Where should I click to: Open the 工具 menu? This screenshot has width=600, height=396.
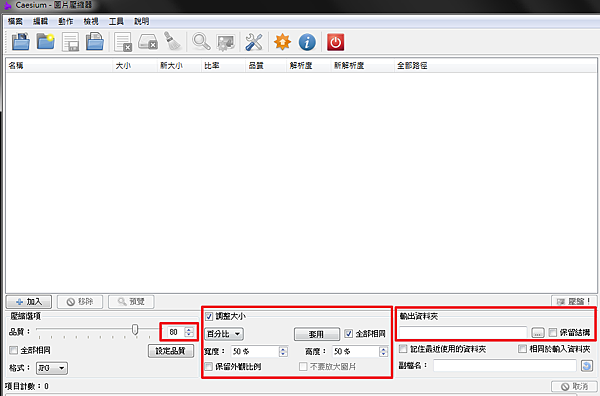(x=116, y=21)
